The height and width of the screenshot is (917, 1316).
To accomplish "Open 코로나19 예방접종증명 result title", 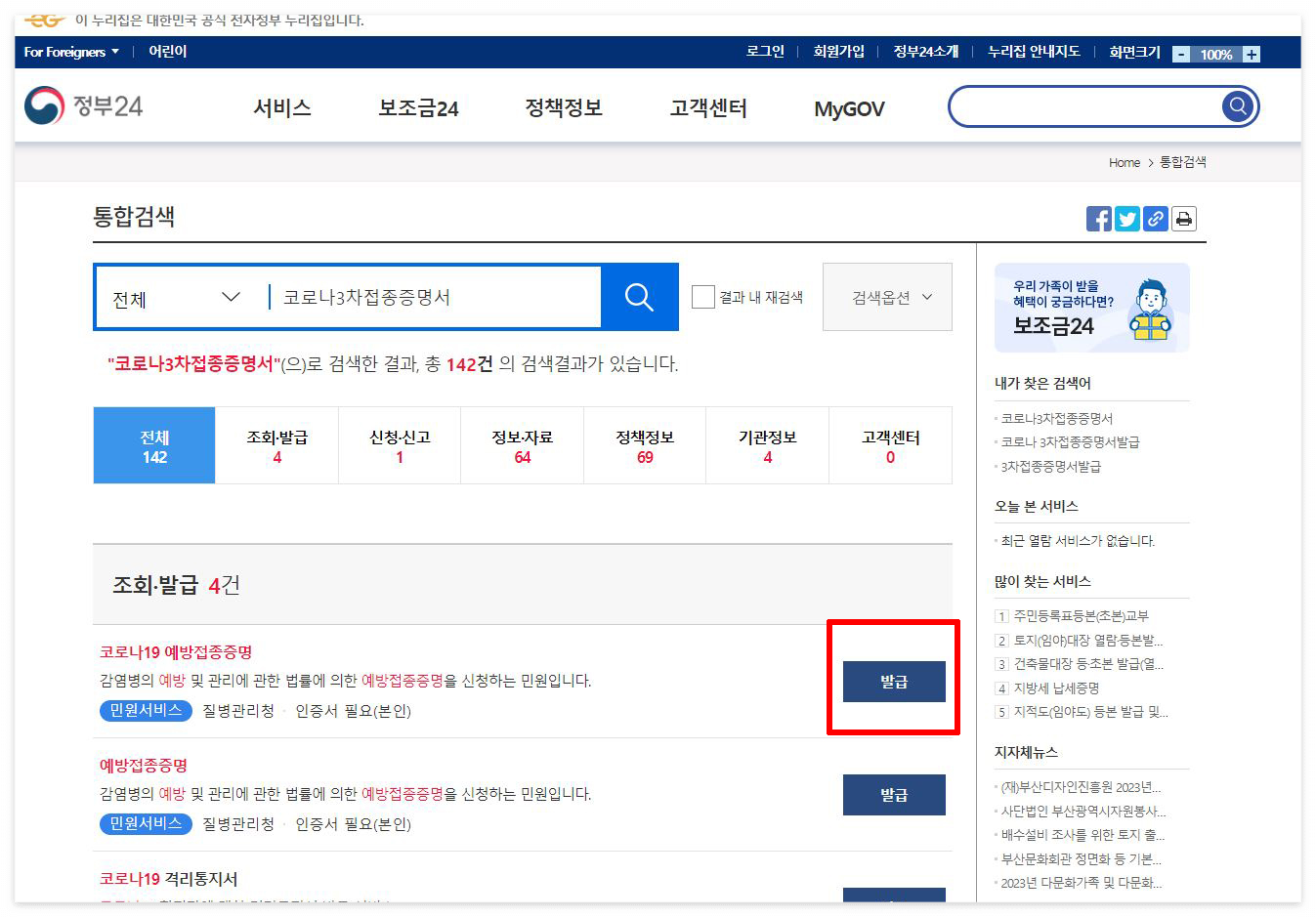I will coord(176,652).
